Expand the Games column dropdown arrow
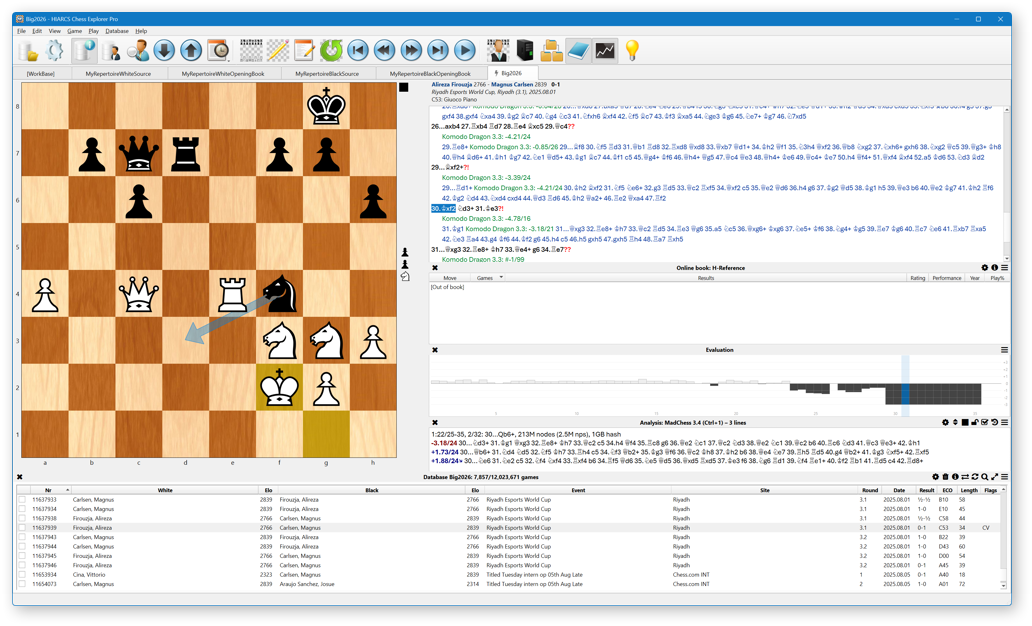 click(502, 278)
